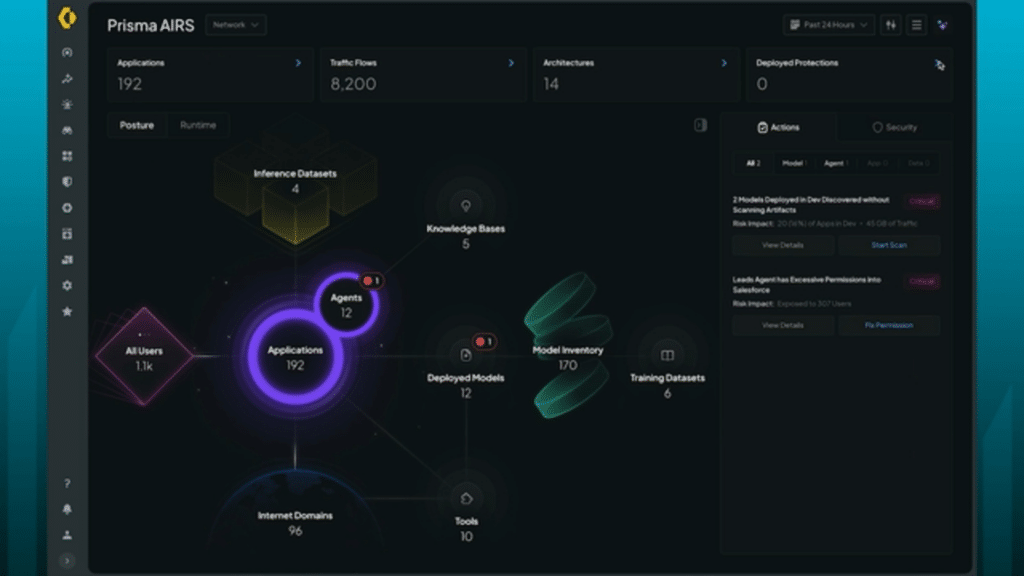The width and height of the screenshot is (1024, 576).
Task: Open the gear settings sidebar icon
Action: pos(67,285)
